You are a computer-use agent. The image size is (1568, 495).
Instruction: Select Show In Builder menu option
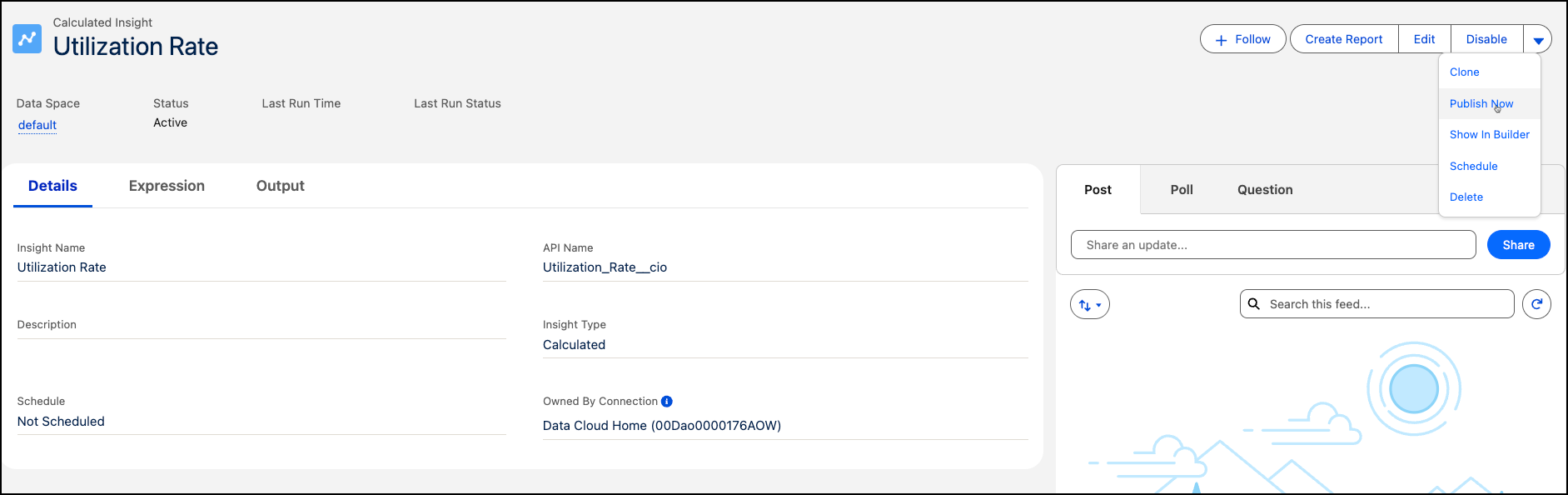tap(1489, 135)
